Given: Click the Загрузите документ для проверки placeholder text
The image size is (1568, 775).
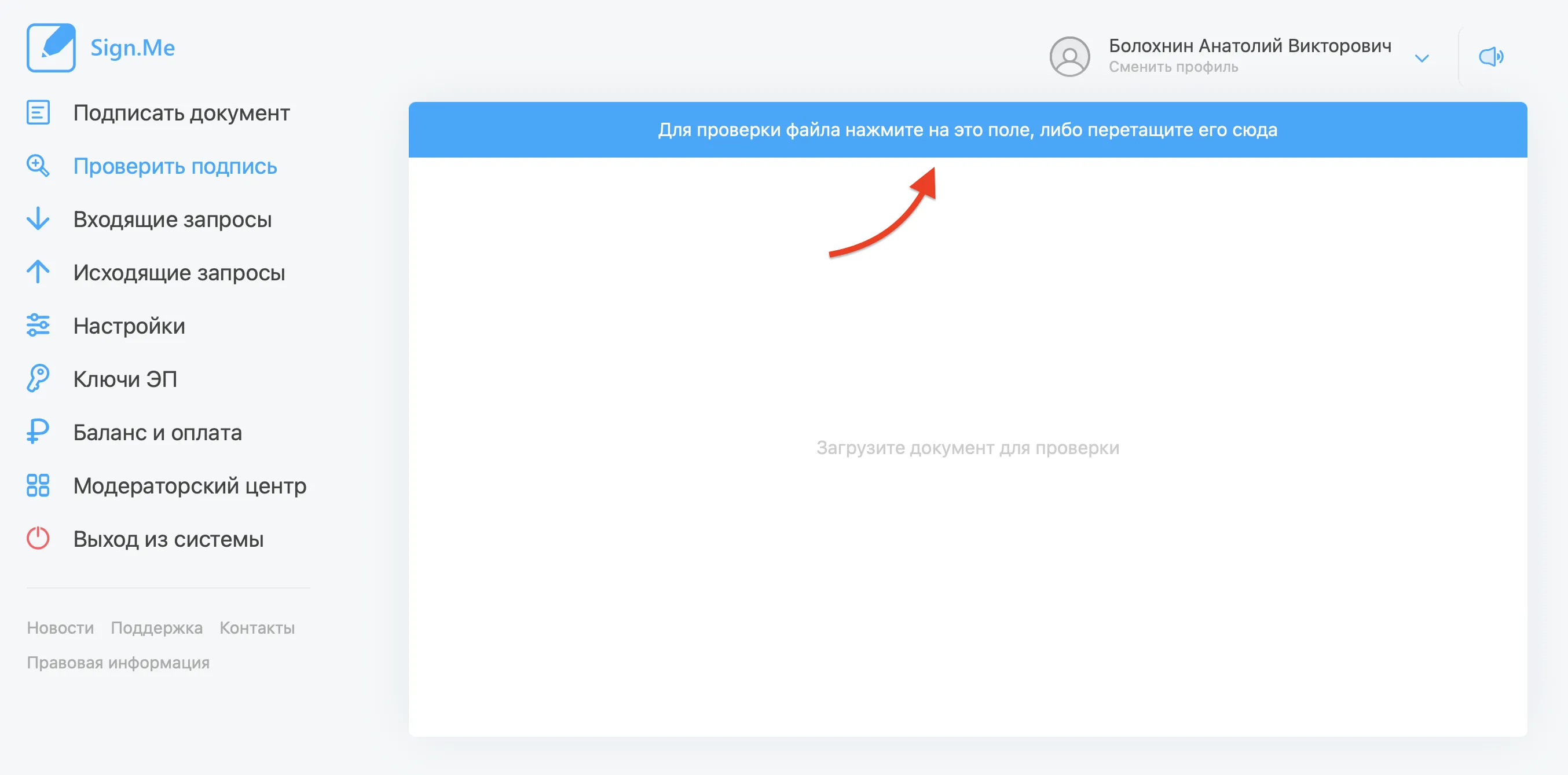Looking at the screenshot, I should point(967,448).
